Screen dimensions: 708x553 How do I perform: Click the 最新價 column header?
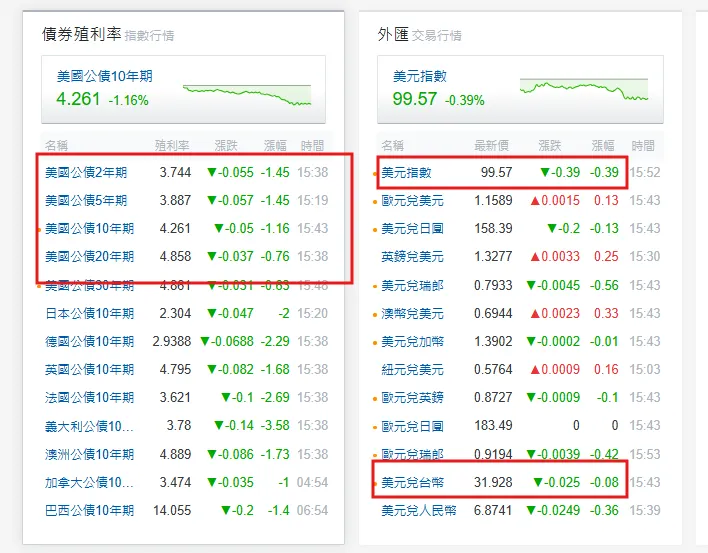(x=491, y=145)
